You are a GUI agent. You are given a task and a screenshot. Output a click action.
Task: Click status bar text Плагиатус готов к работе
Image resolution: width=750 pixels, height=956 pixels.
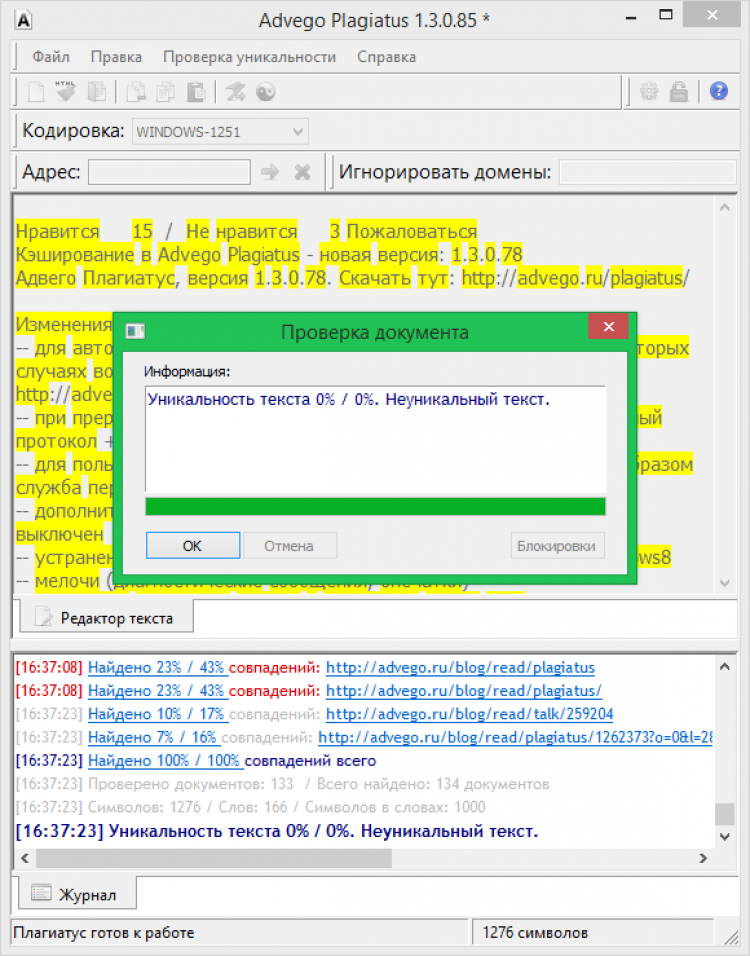point(104,933)
